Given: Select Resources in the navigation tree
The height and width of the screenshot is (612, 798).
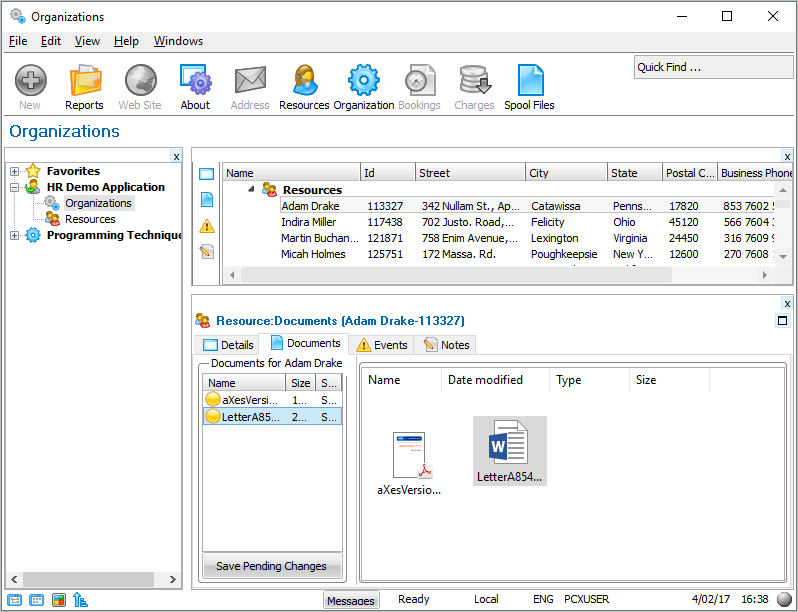Looking at the screenshot, I should [x=90, y=219].
